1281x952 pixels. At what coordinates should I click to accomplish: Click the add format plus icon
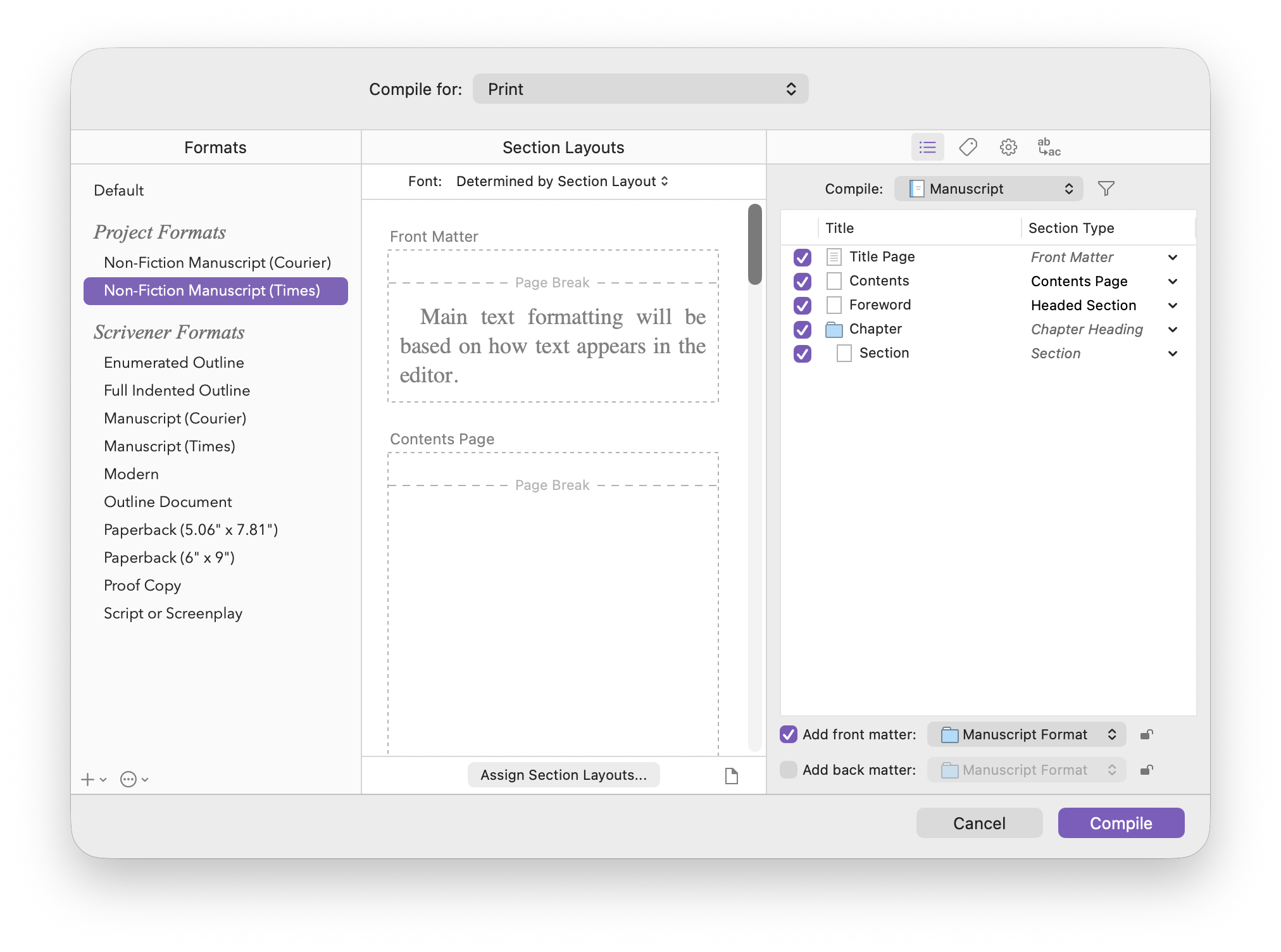[88, 780]
